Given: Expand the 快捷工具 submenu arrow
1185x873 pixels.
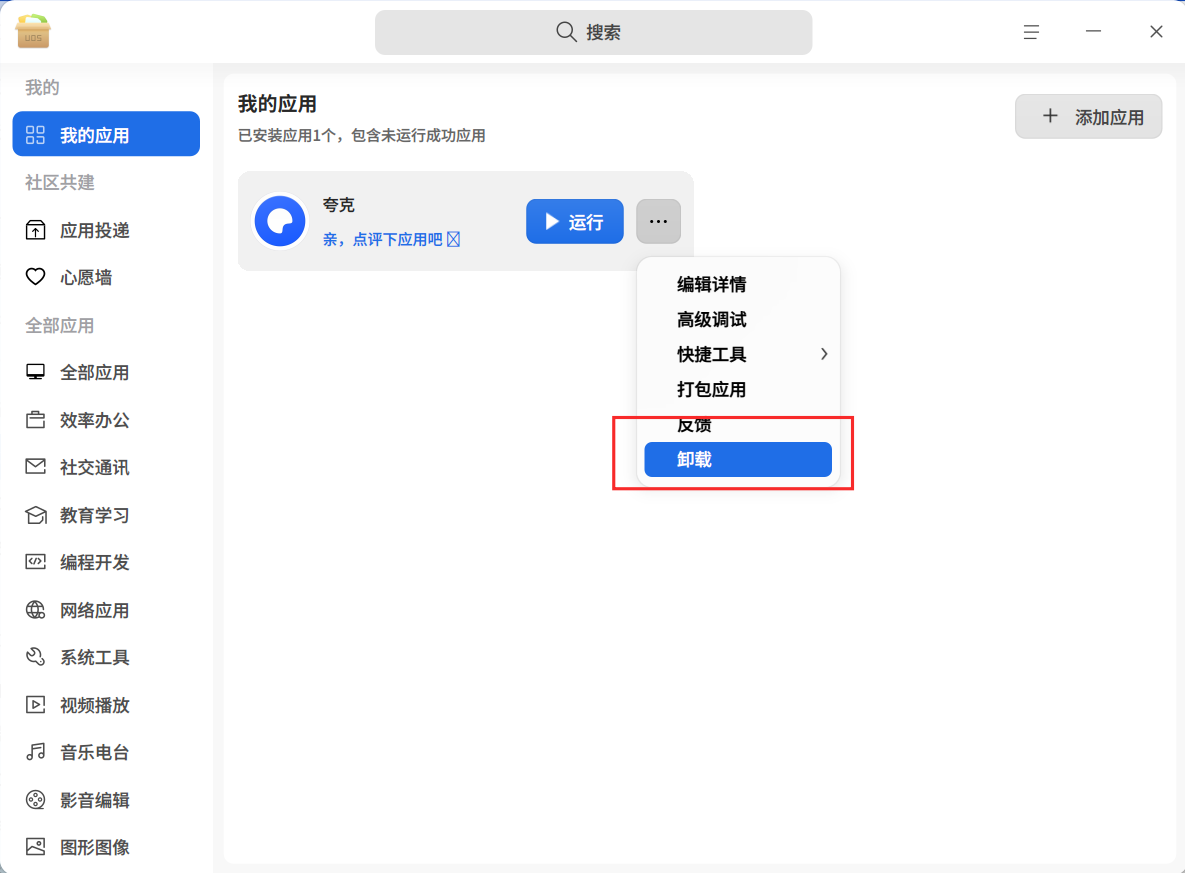Looking at the screenshot, I should 824,354.
